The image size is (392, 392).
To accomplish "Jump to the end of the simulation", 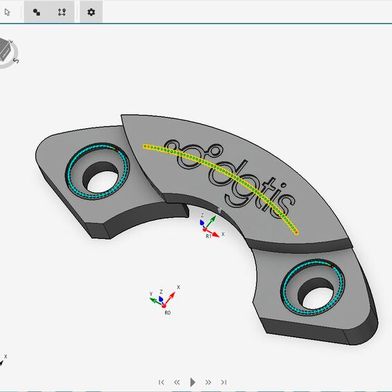I will pyautogui.click(x=224, y=382).
